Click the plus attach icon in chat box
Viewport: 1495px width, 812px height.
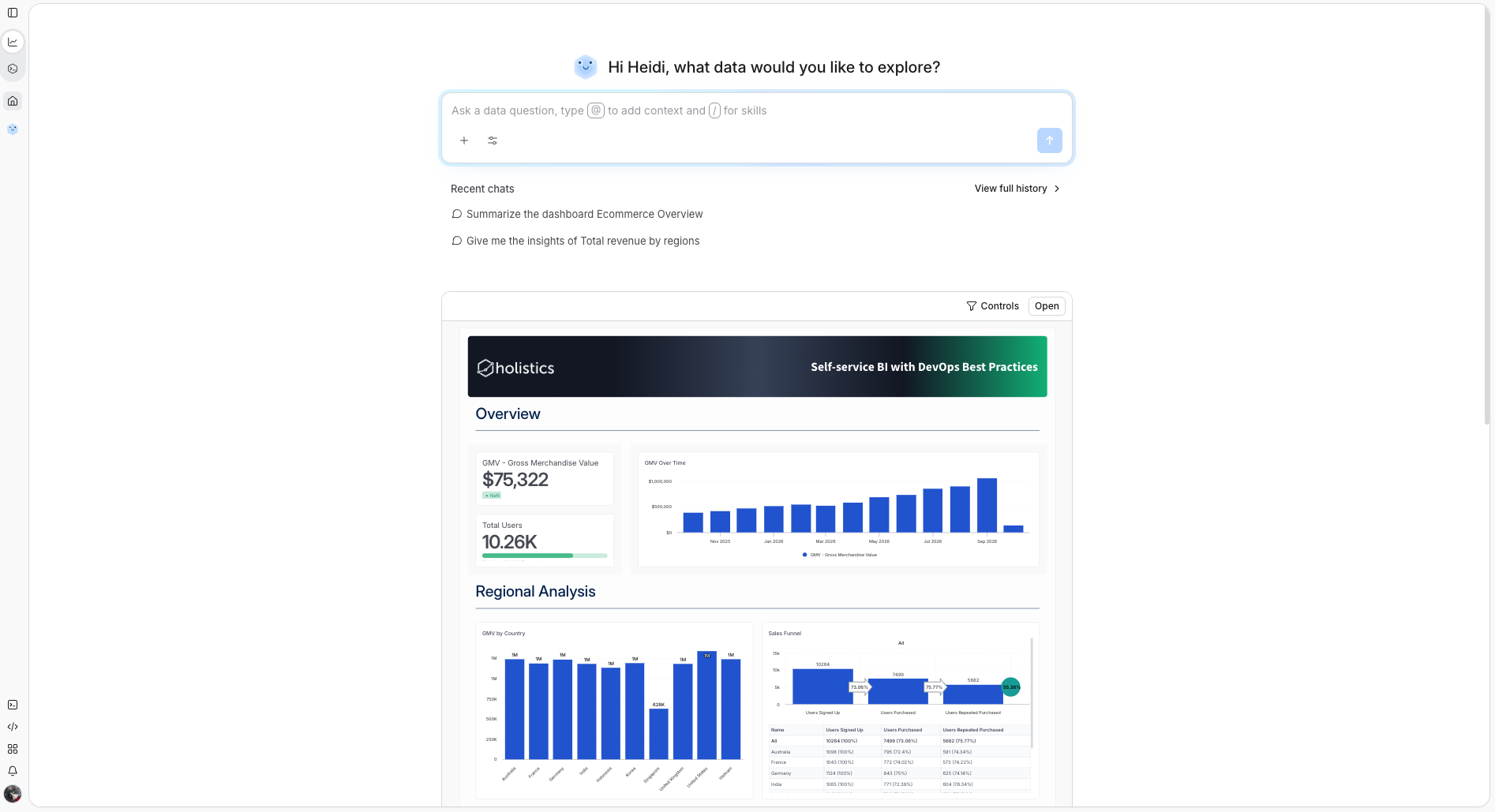[x=464, y=140]
